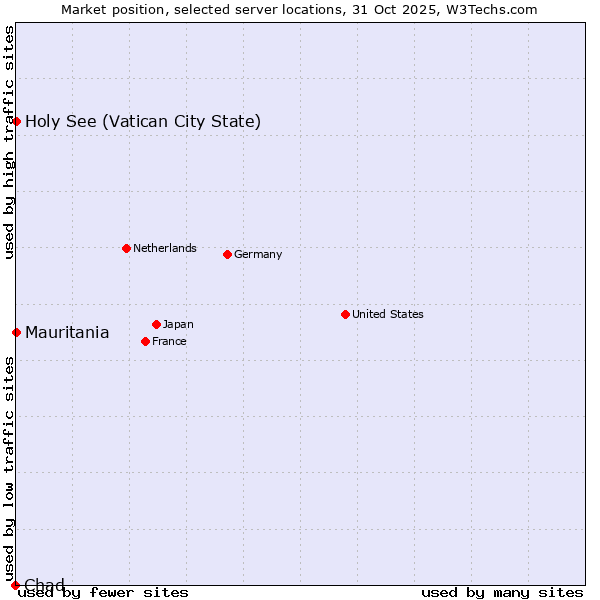Click the United States text label
600x600 pixels.
click(x=387, y=314)
